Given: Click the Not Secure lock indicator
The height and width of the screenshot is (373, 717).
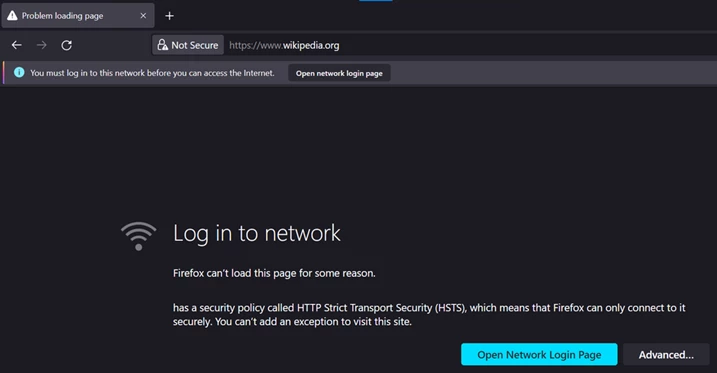Looking at the screenshot, I should (188, 45).
